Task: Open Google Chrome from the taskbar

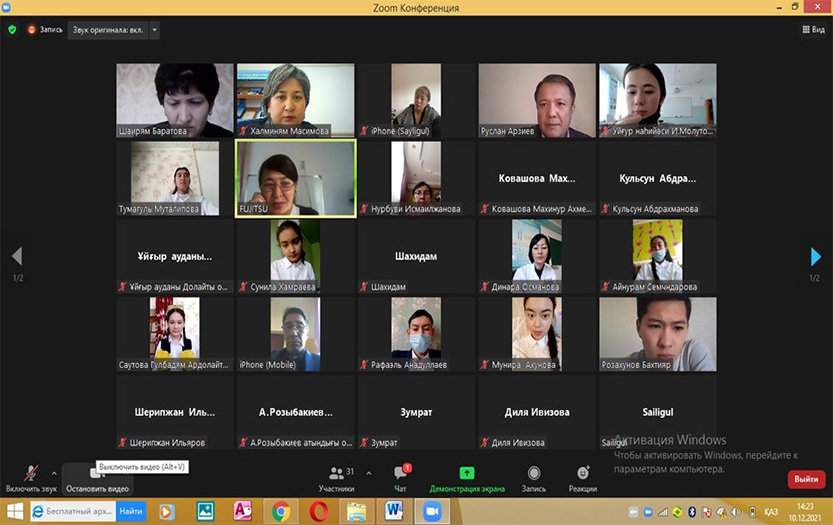Action: (280, 511)
